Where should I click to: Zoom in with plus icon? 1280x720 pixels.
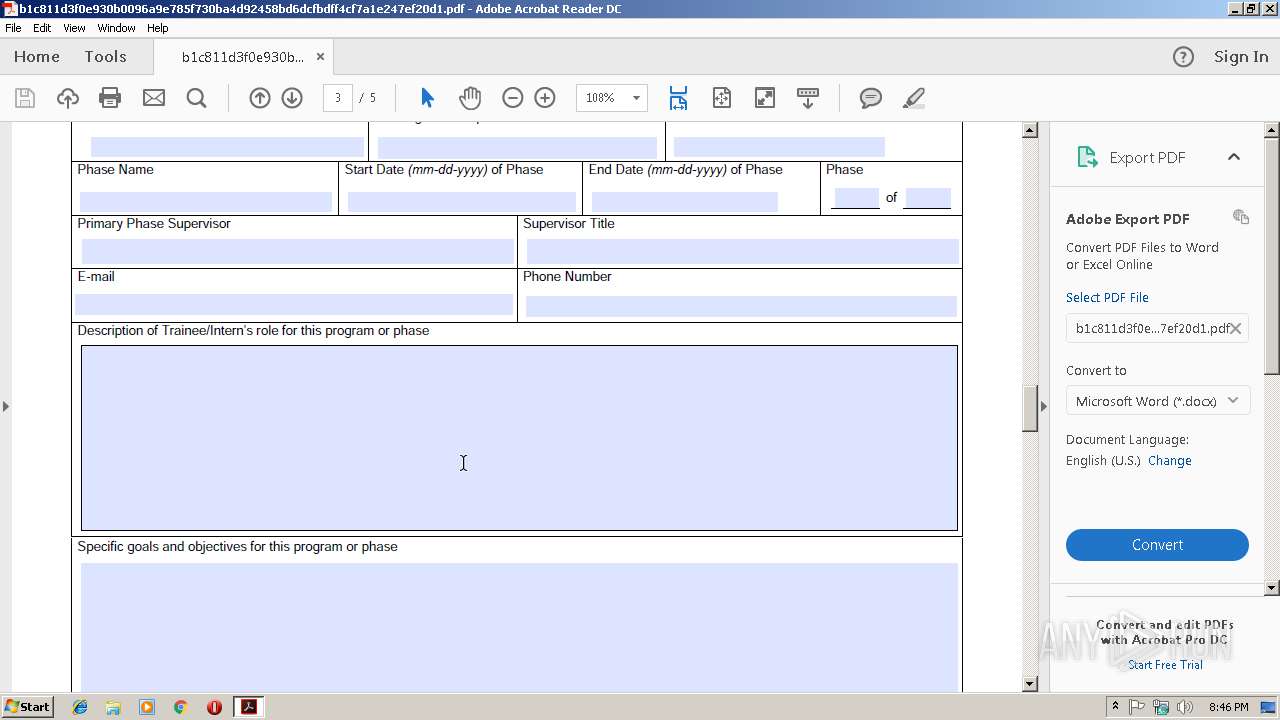tap(545, 98)
